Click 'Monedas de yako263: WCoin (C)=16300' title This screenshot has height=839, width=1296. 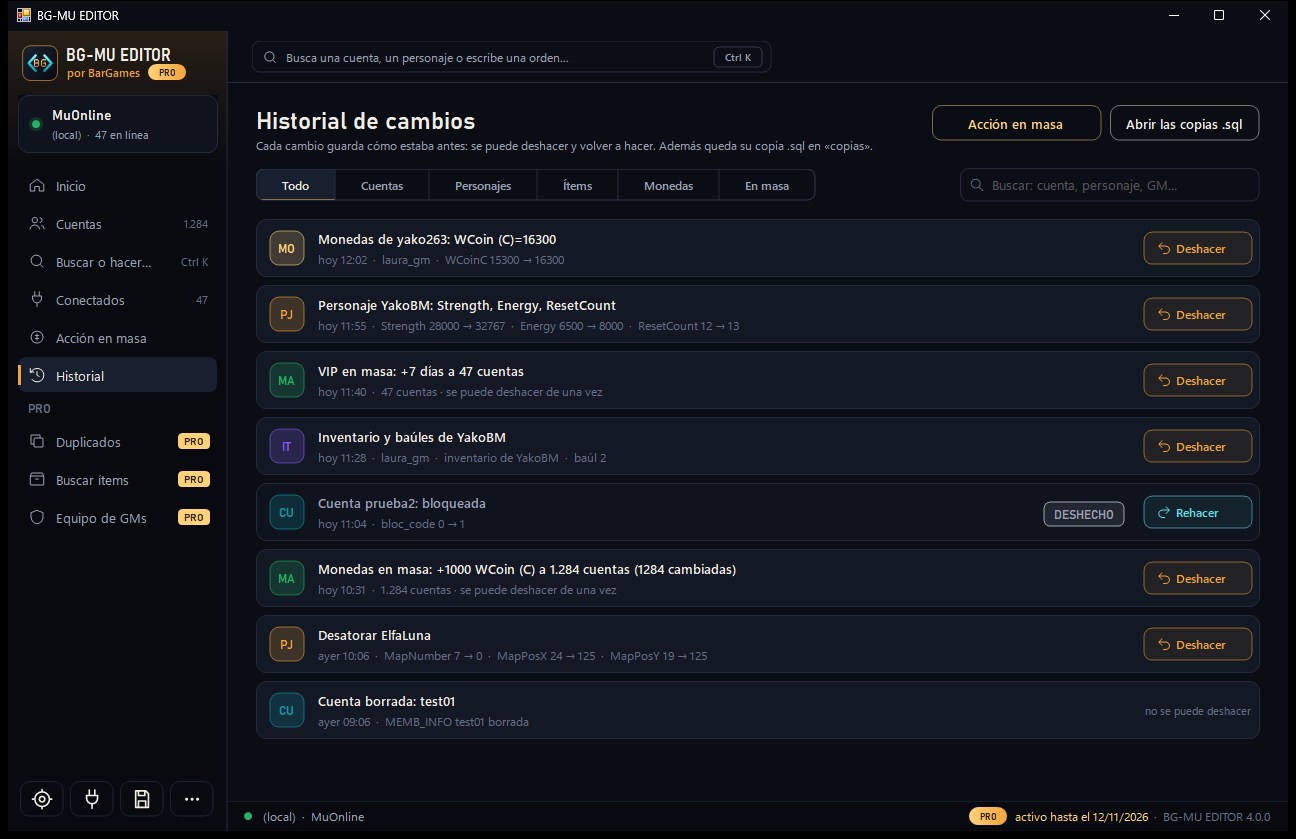[x=437, y=240]
